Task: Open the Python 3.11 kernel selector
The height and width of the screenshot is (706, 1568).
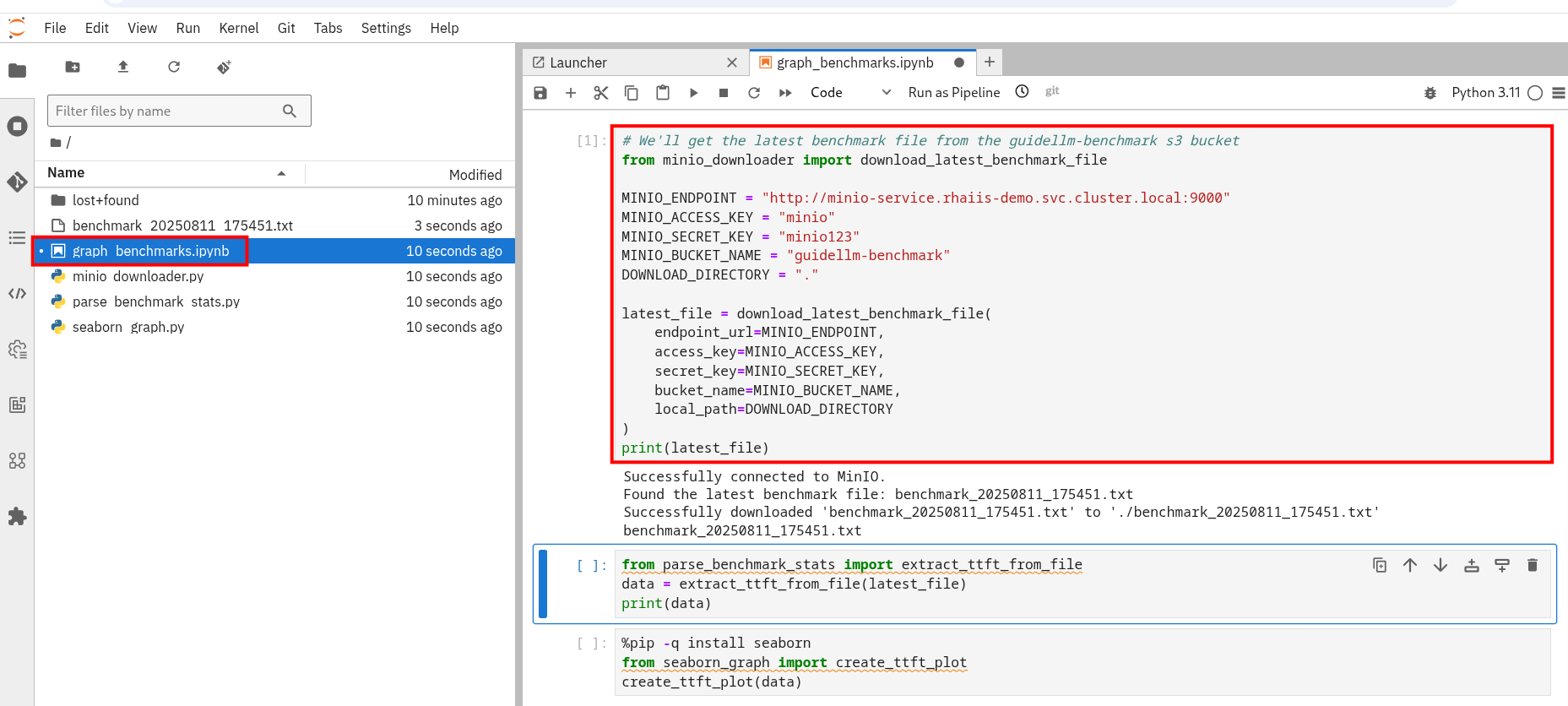Action: 1485,93
